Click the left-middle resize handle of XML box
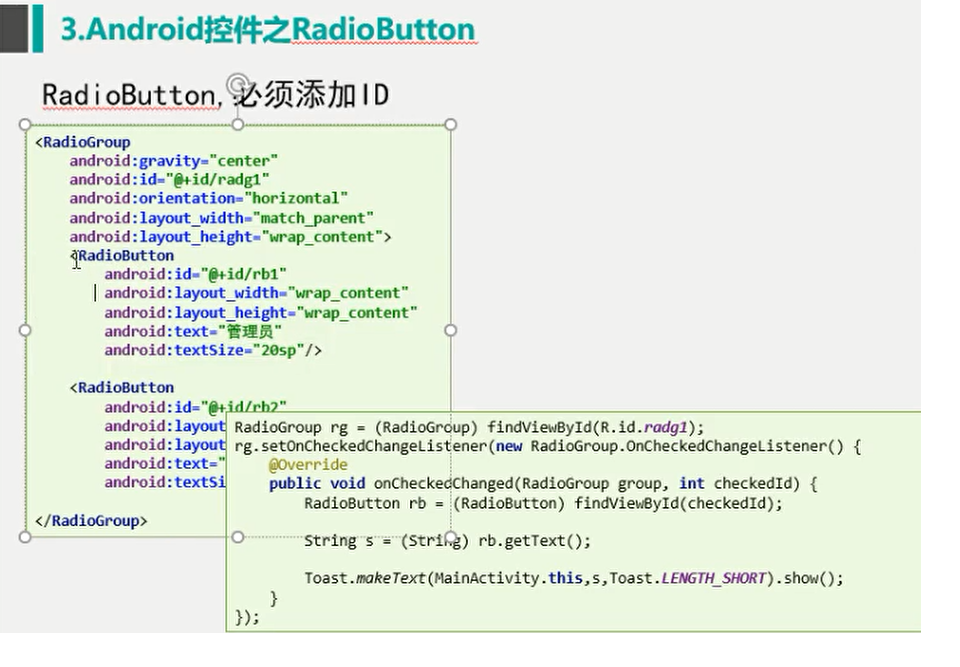Image resolution: width=960 pixels, height=667 pixels. 24,330
